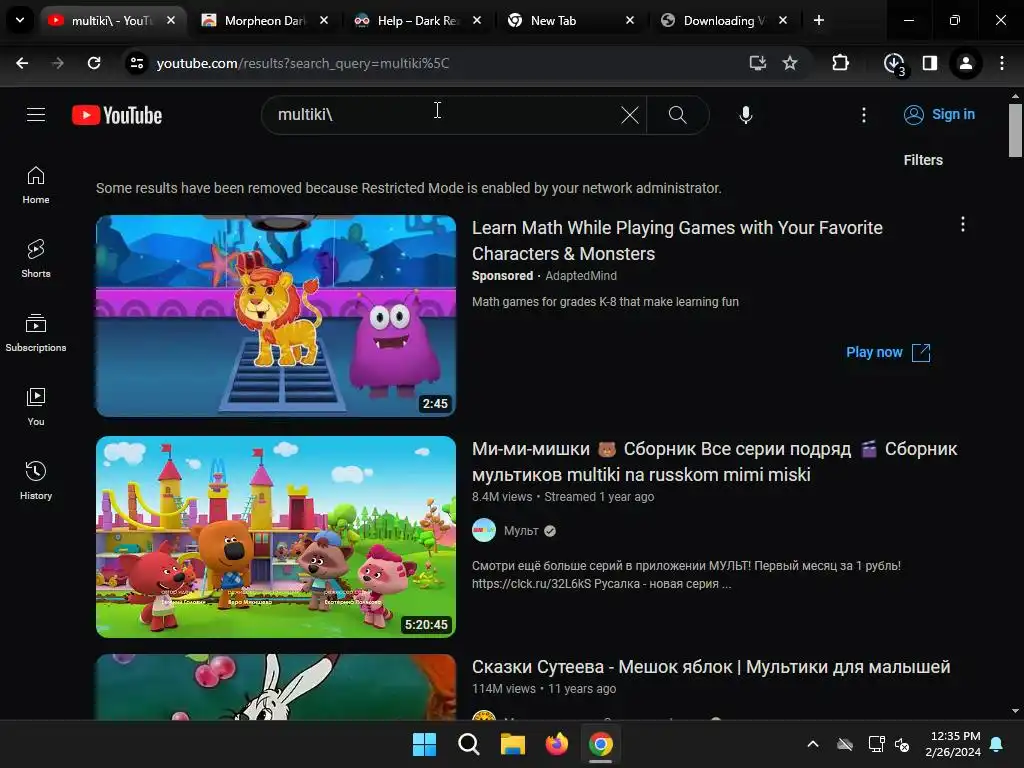The height and width of the screenshot is (768, 1024).
Task: Switch to the New Tab tab
Action: click(570, 21)
